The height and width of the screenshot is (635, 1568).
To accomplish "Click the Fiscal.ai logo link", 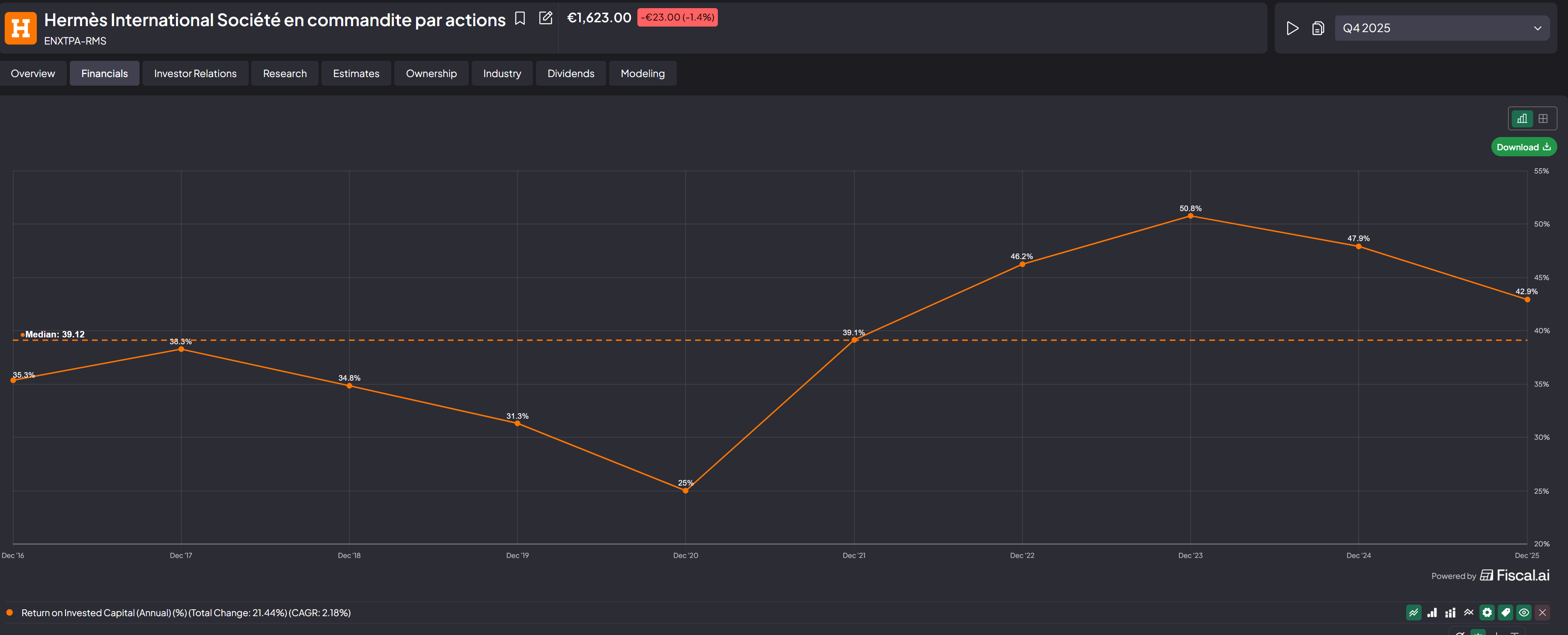I will click(x=1514, y=575).
